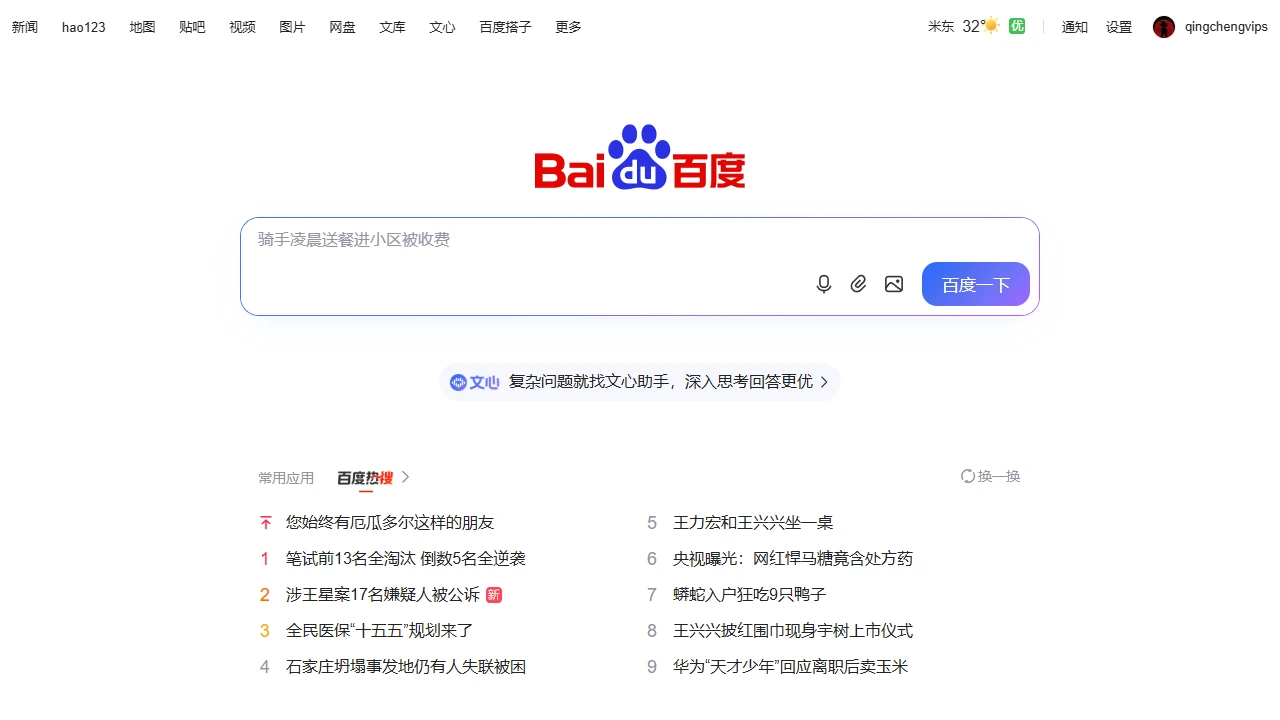Switch to the 百度热搜 tab

point(365,478)
